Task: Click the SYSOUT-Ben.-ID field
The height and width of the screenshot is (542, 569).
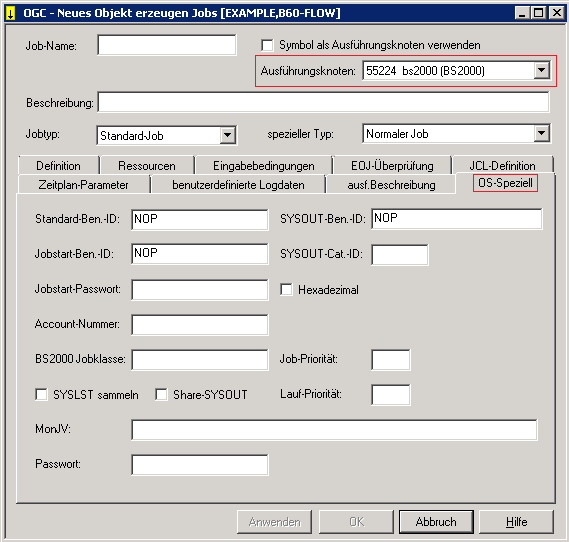Action: point(457,218)
